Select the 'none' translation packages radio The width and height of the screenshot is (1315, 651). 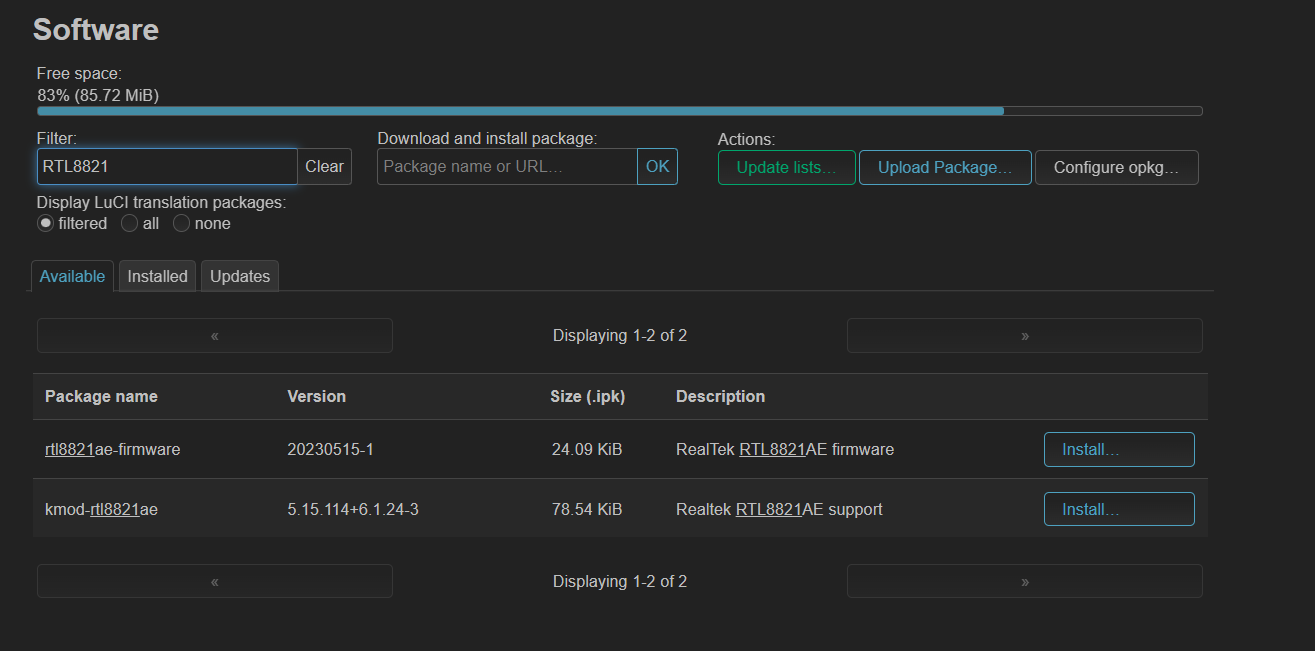pos(181,224)
